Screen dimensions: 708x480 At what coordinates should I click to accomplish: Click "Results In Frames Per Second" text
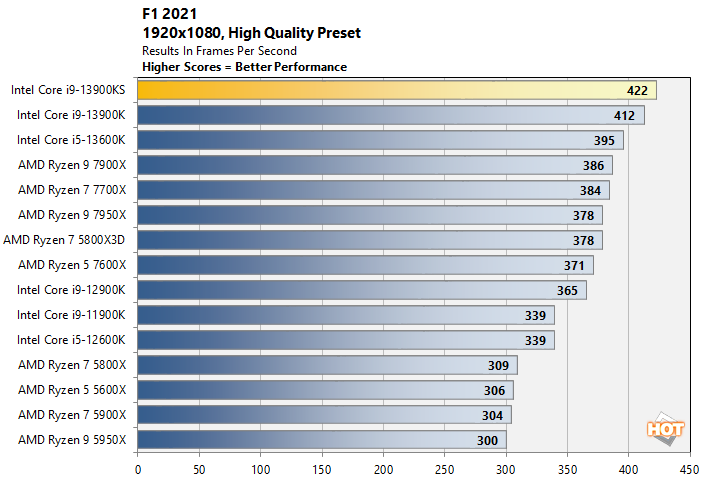[x=219, y=51]
